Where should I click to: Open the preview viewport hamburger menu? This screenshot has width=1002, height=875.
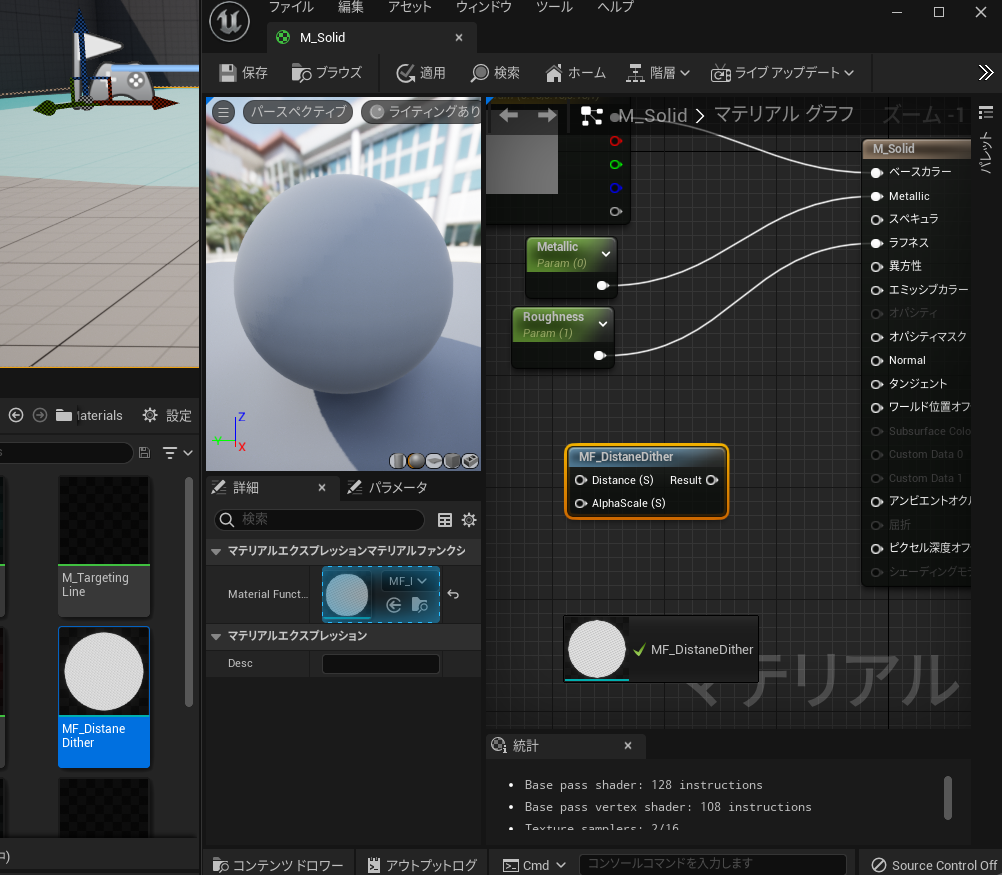point(223,112)
